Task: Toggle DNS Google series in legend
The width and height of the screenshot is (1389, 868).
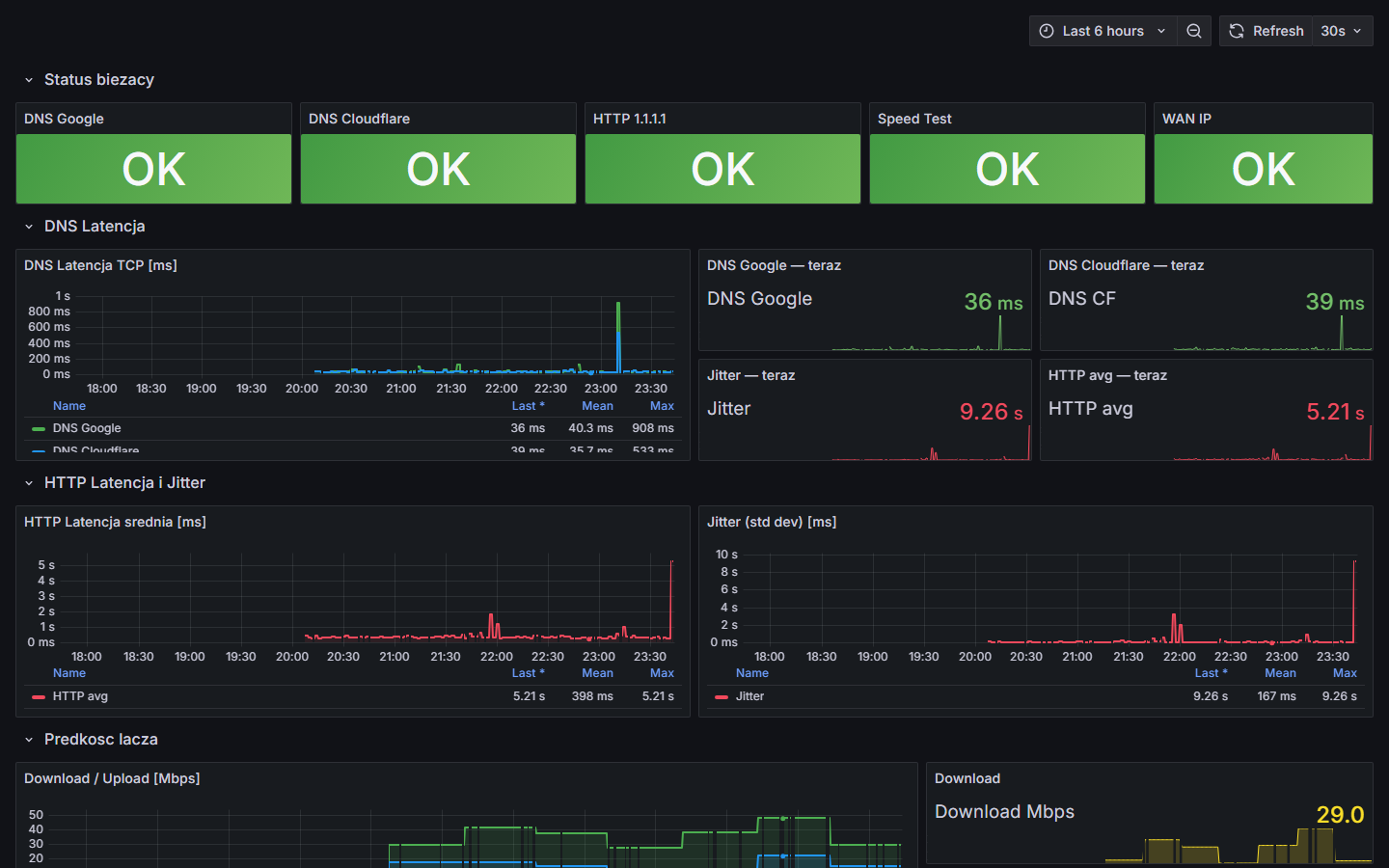Action: tap(87, 428)
